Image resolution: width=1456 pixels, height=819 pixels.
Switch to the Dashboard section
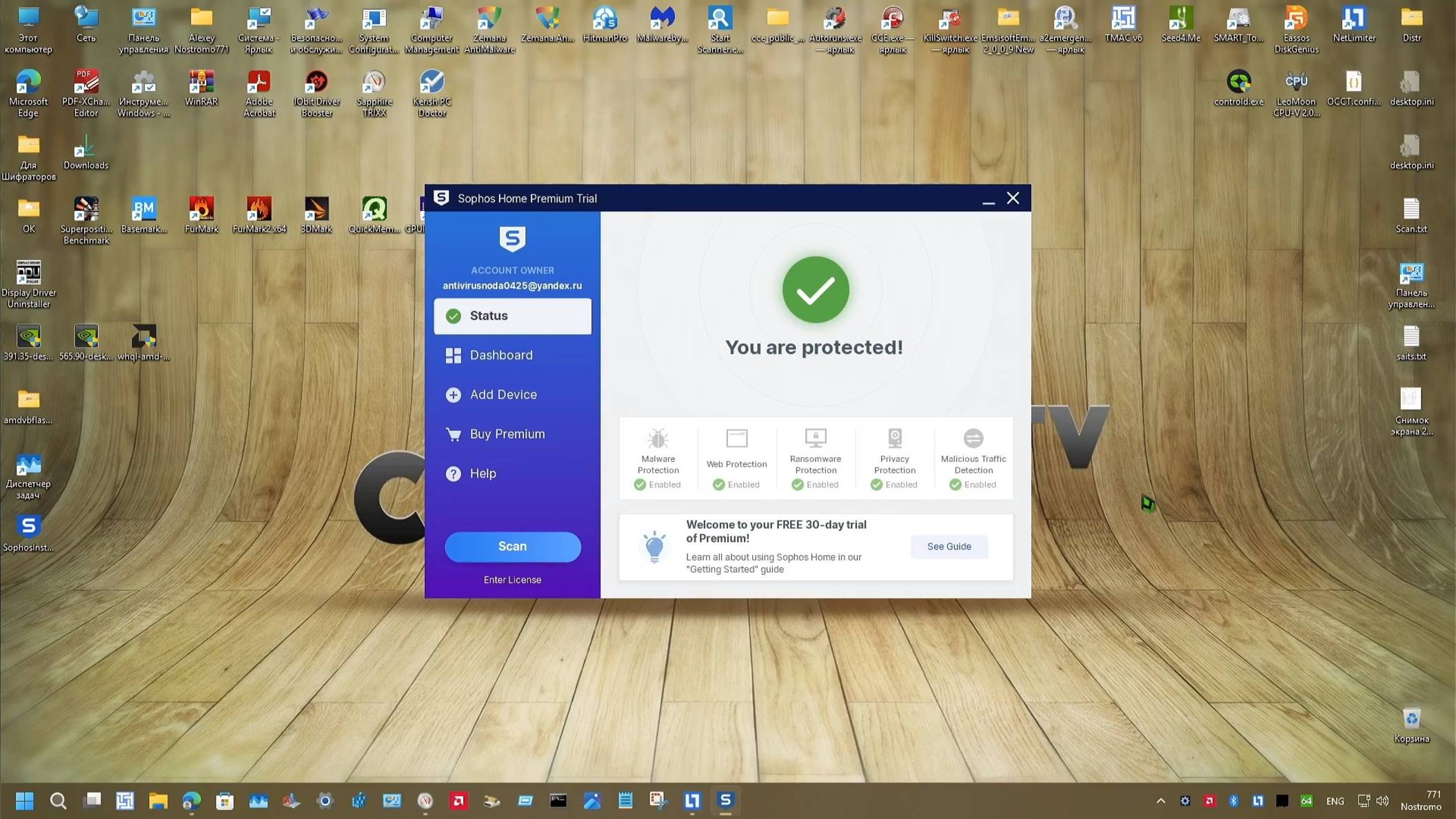[501, 355]
